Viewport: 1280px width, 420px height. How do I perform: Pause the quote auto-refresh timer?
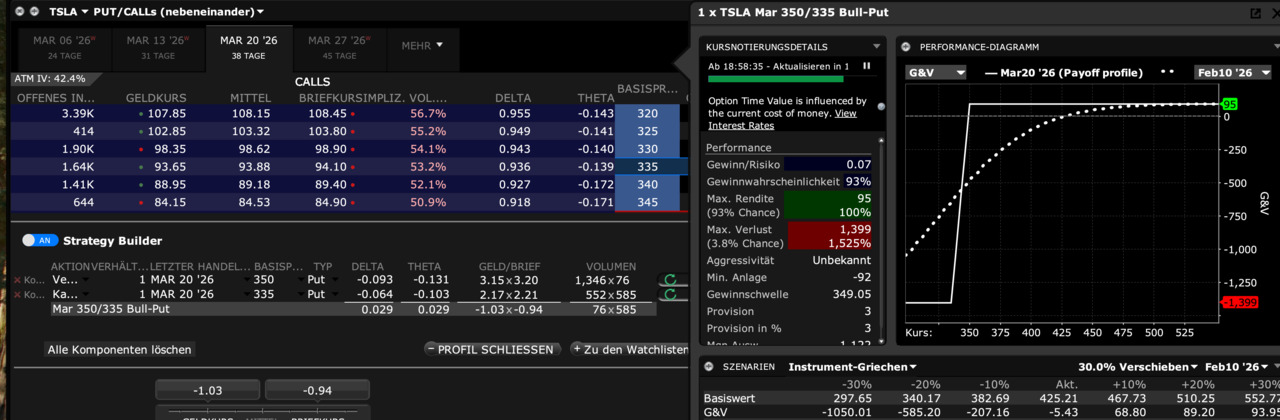(867, 66)
